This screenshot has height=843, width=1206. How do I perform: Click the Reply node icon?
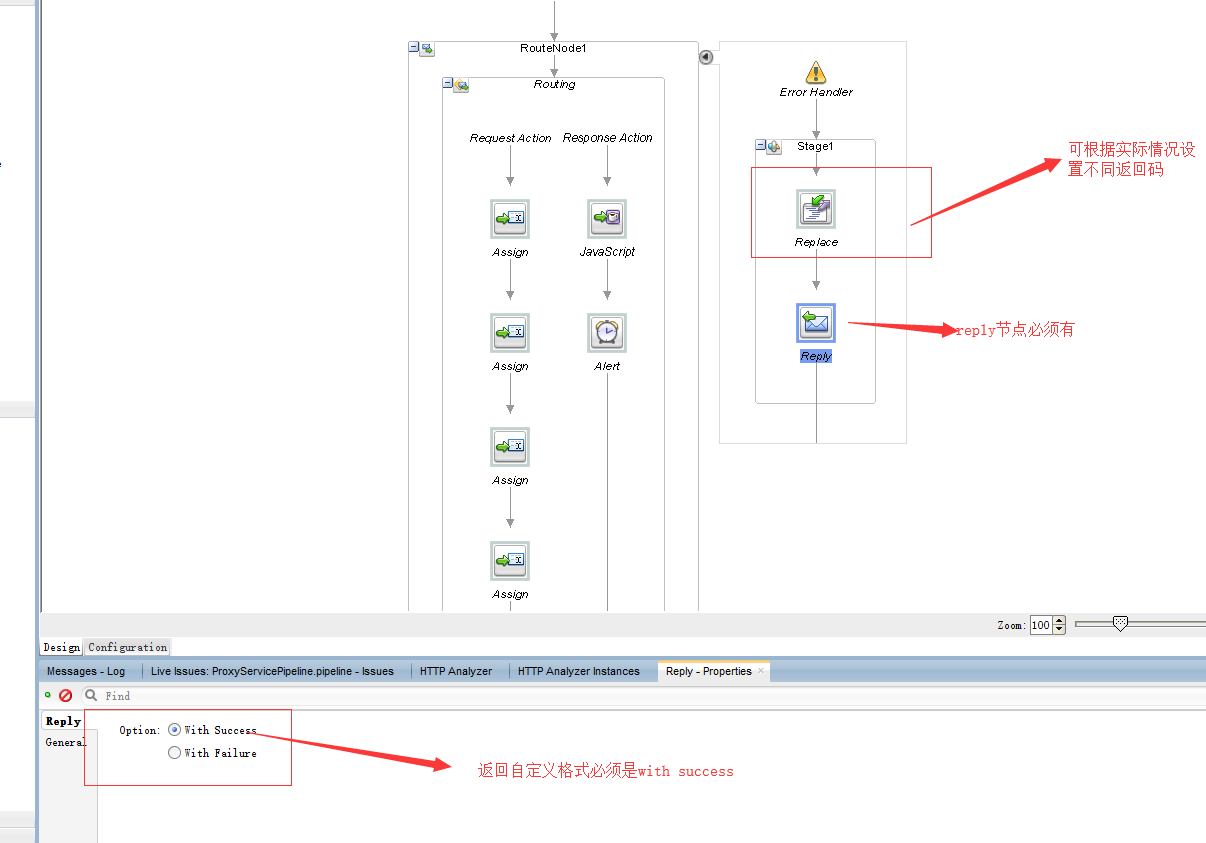pos(816,323)
